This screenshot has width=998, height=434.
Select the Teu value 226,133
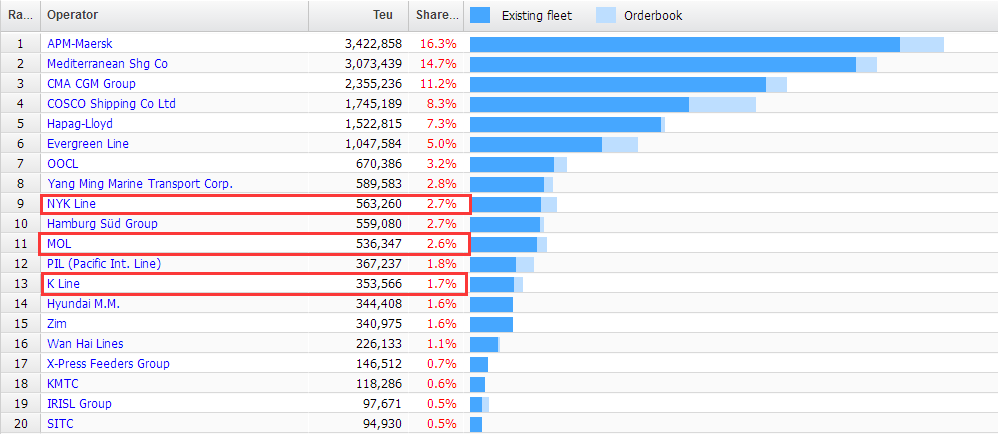tap(379, 344)
